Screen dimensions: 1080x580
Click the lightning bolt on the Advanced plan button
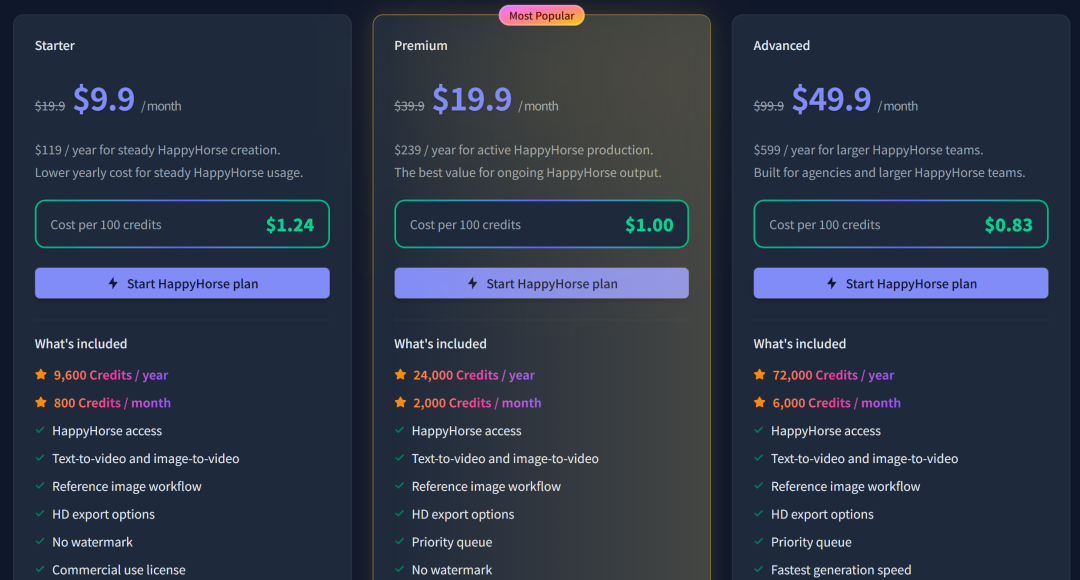tap(832, 284)
